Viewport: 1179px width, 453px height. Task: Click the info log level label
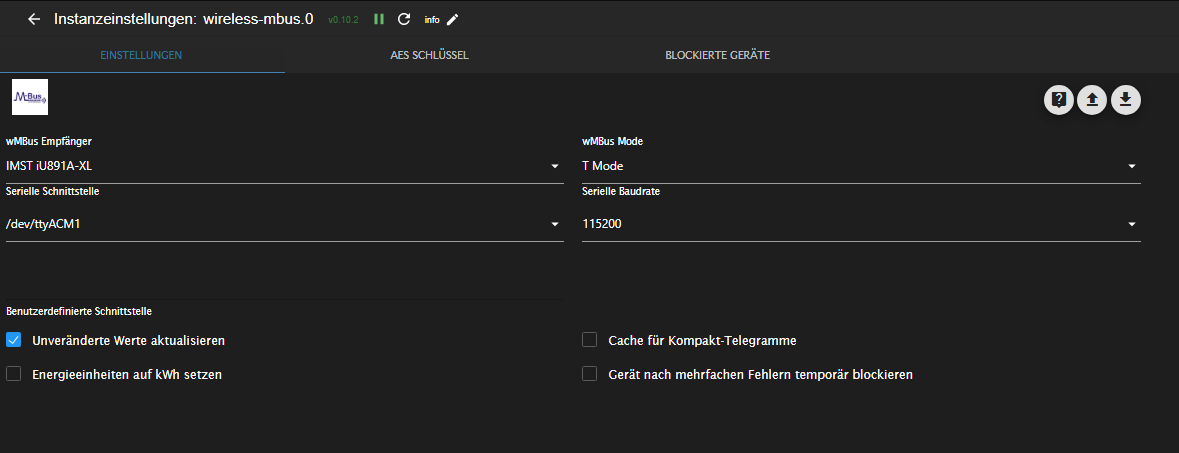coord(431,19)
